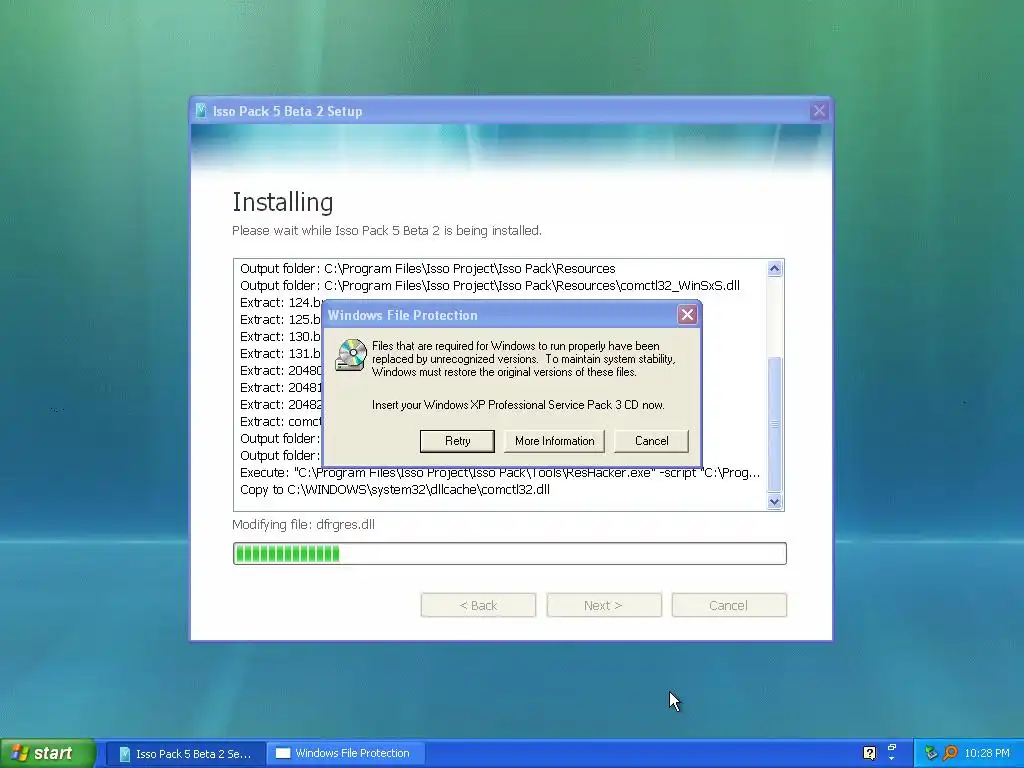The height and width of the screenshot is (768, 1024).
Task: Switch to Isso Pack 5 Beta 2 Setup taskbar item
Action: (185, 754)
